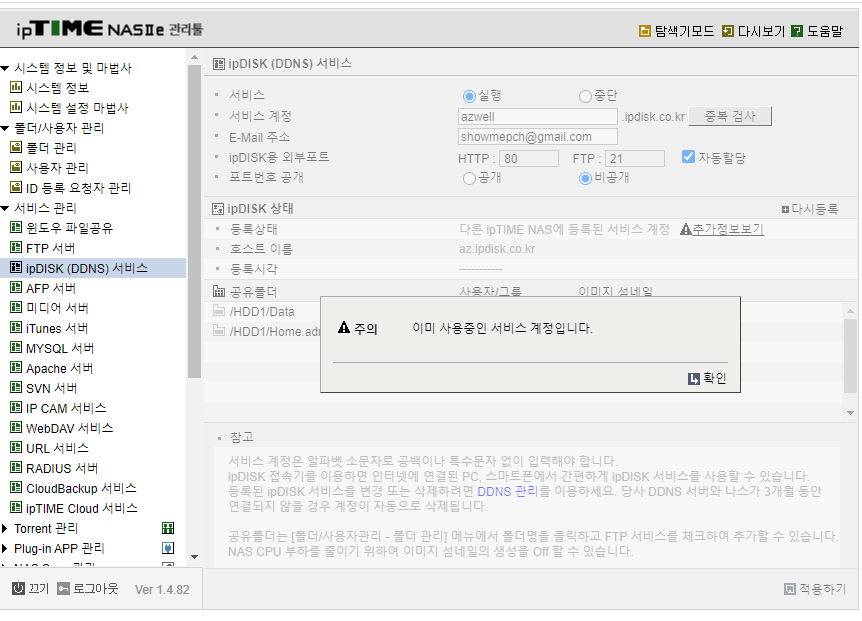
Task: Expand the Plug-in APP 관리 section
Action: pos(4,548)
